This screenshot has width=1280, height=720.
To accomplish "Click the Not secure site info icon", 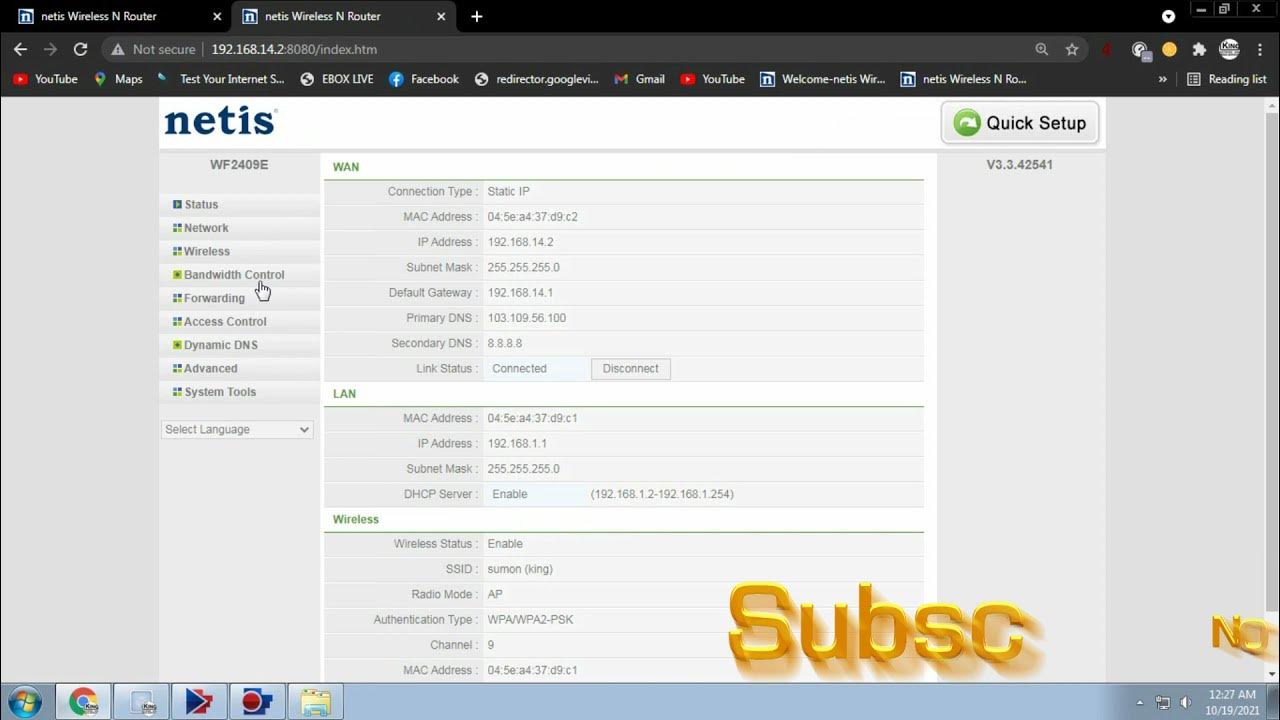I will 151,49.
